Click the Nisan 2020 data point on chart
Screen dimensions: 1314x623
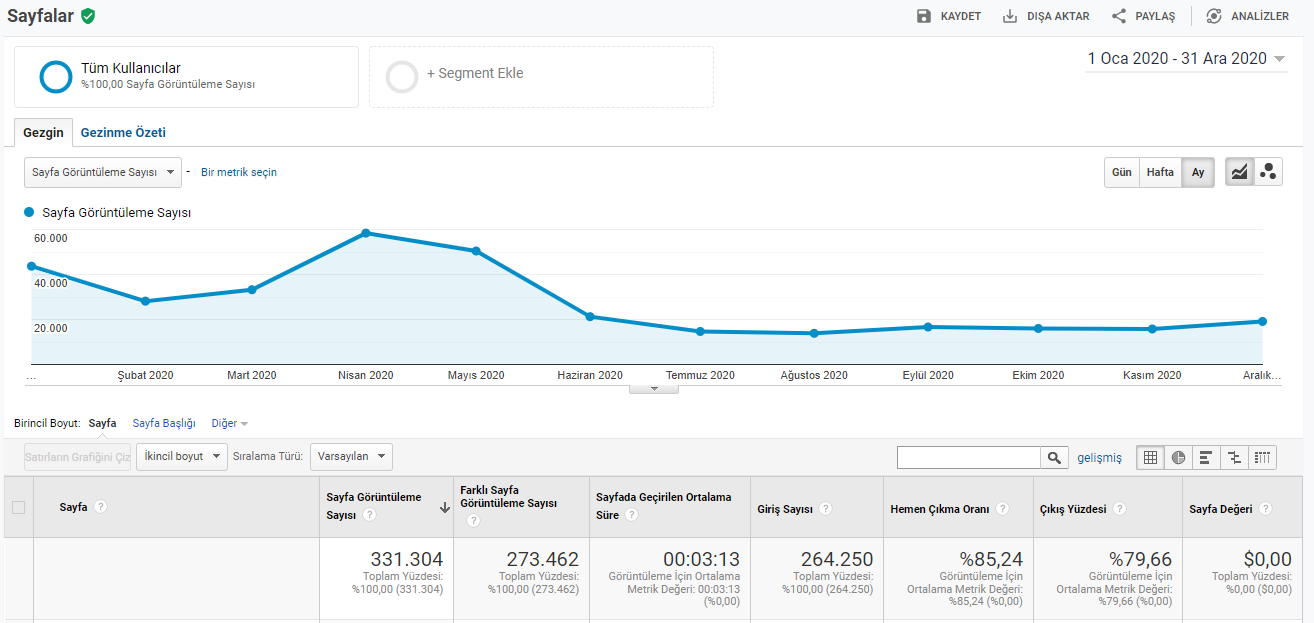[x=366, y=233]
